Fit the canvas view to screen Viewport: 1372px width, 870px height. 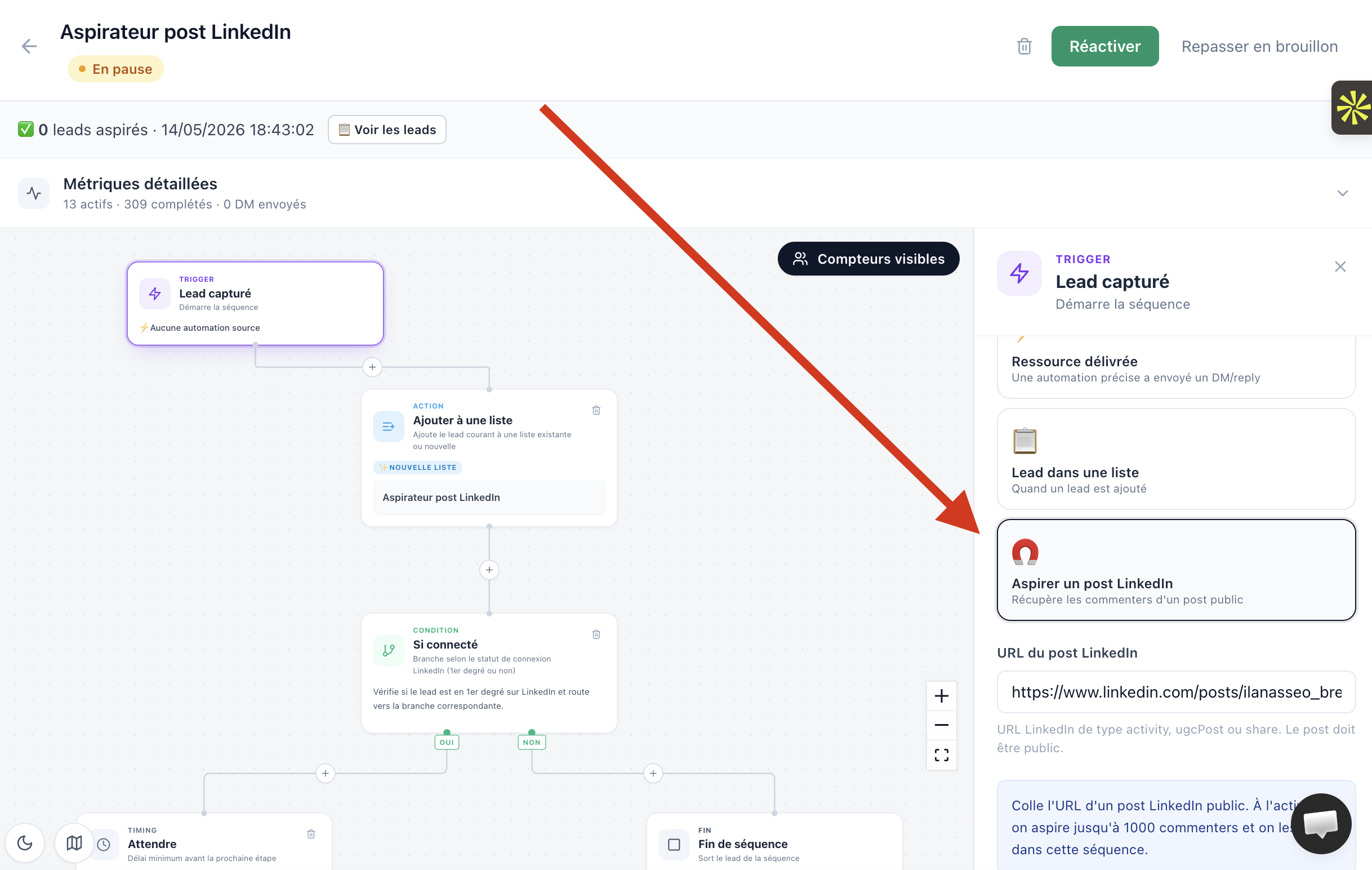941,755
